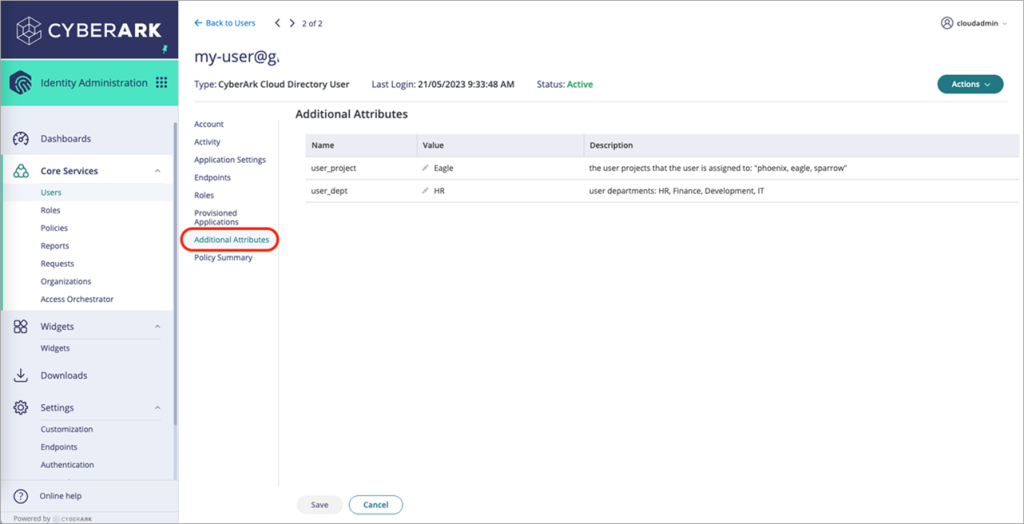Switch to the Application Settings tab
Image resolution: width=1024 pixels, height=524 pixels.
[x=230, y=159]
